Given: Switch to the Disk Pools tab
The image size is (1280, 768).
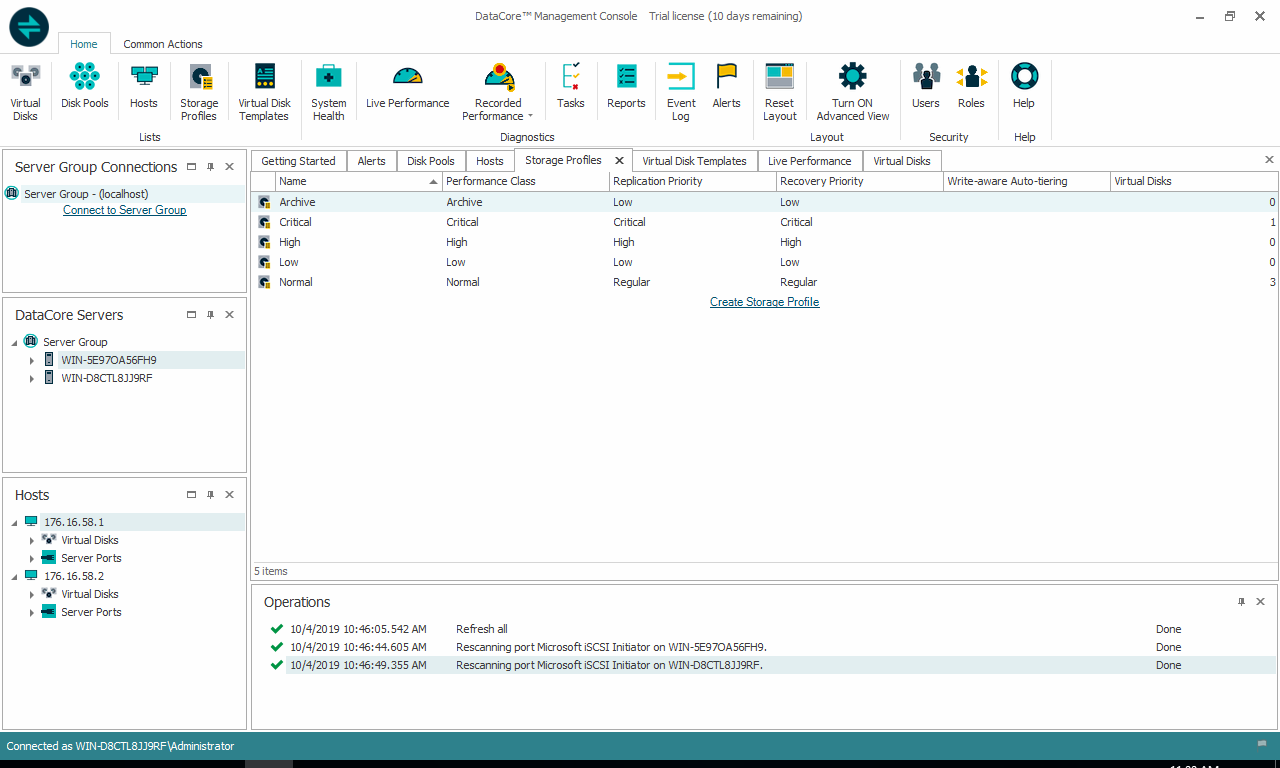Looking at the screenshot, I should (431, 161).
